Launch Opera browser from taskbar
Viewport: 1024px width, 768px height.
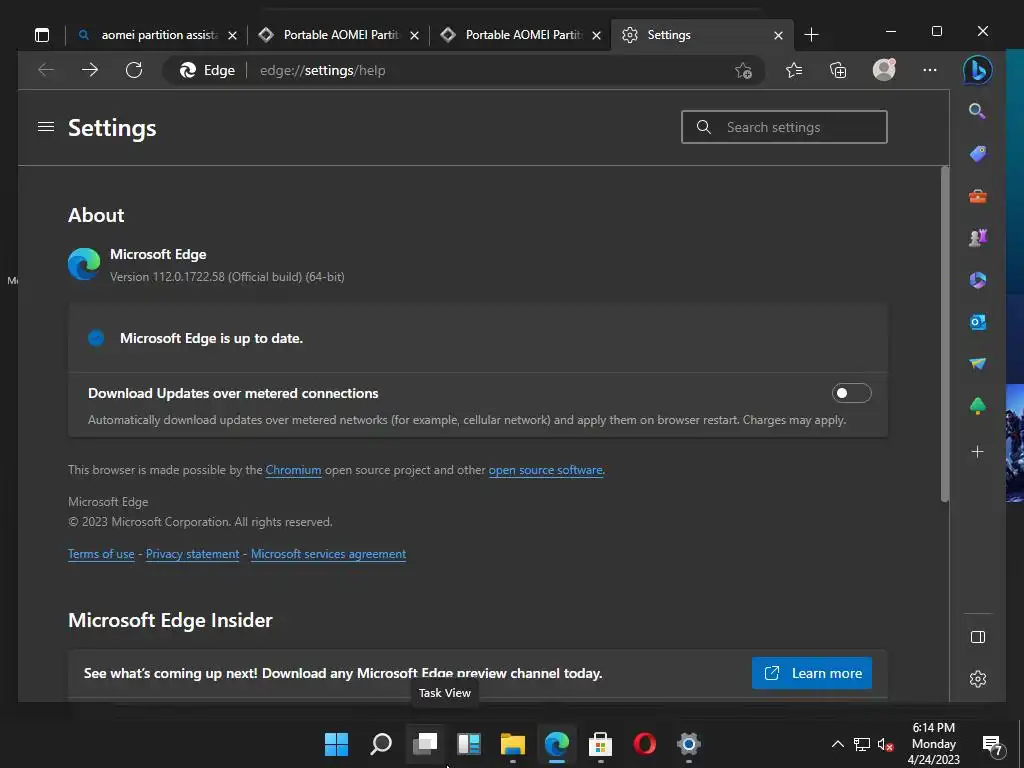pyautogui.click(x=645, y=743)
